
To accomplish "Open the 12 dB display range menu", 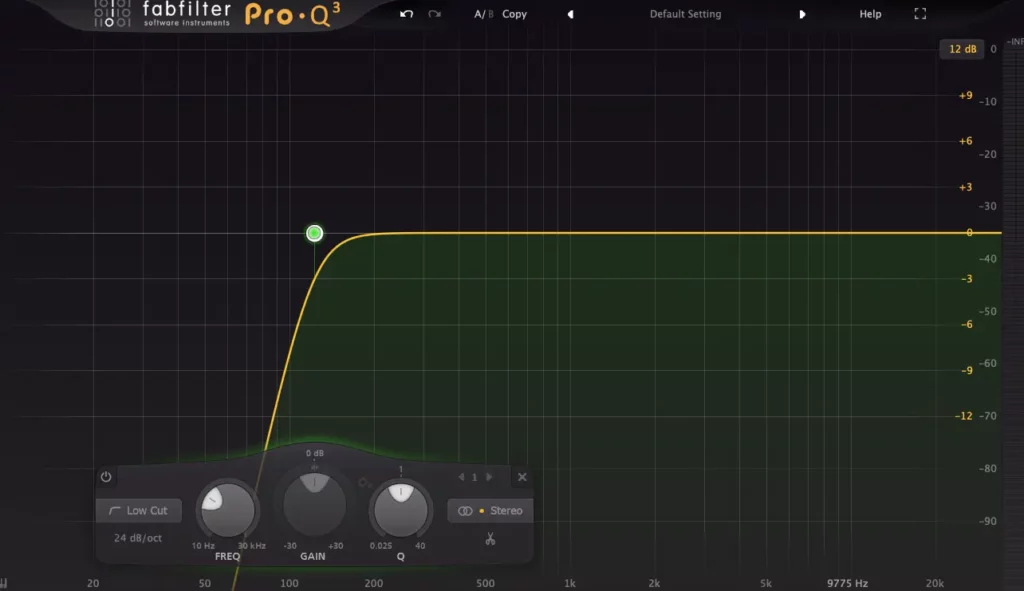I will pos(963,49).
